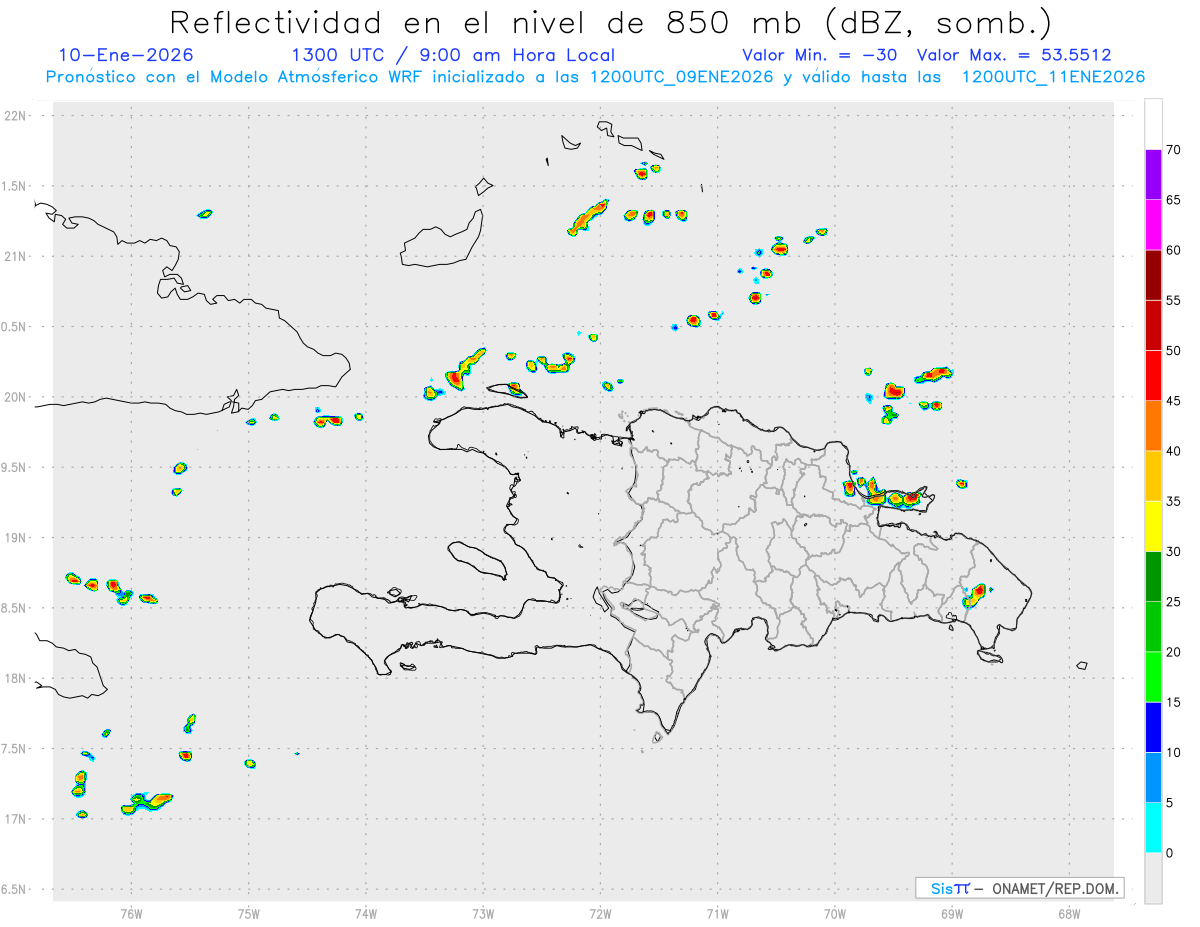
Task: Select the '19N' latitude axis label
Action: pyautogui.click(x=17, y=538)
